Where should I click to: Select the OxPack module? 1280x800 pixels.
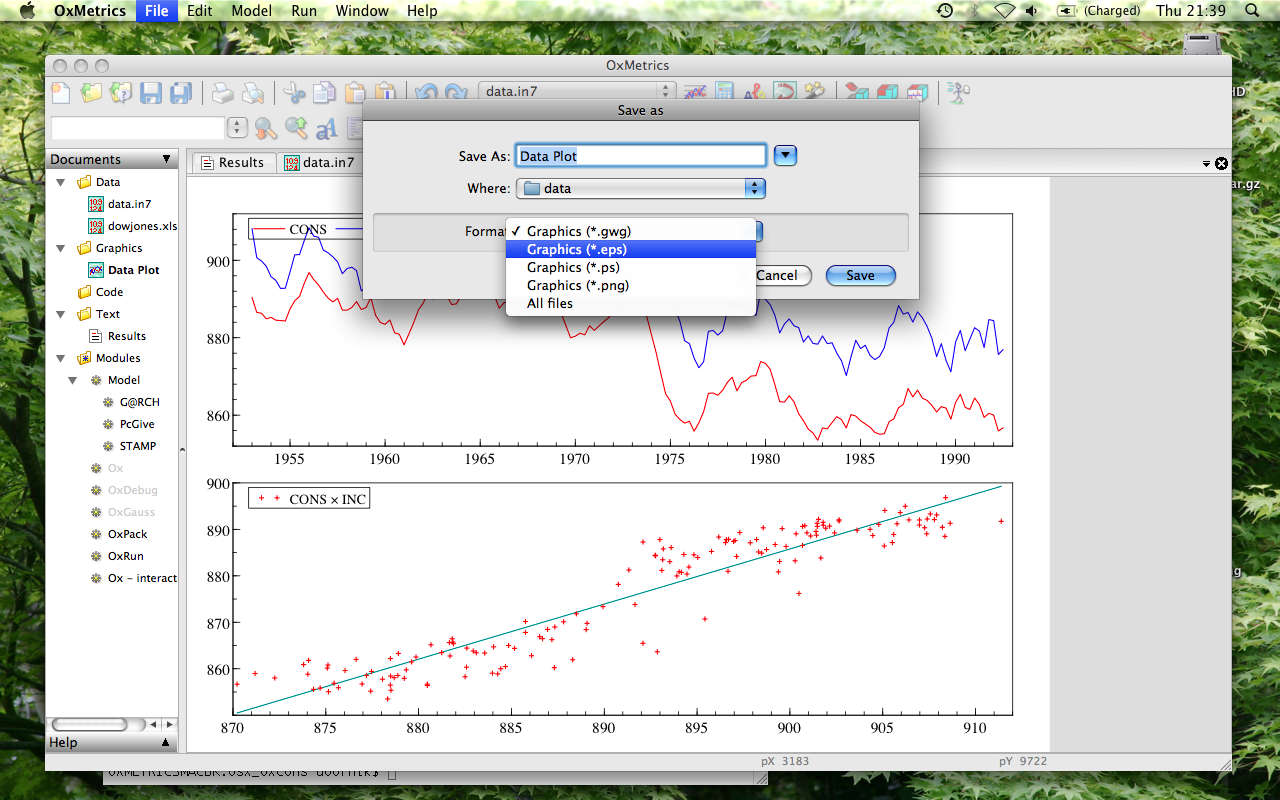tap(127, 534)
